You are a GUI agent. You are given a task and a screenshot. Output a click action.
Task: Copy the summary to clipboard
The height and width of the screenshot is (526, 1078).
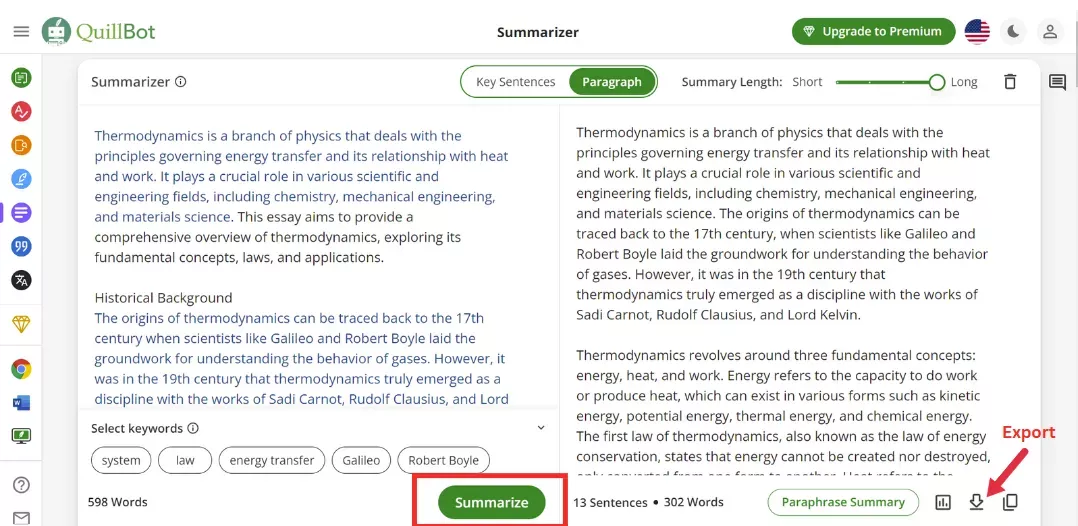coord(1010,502)
